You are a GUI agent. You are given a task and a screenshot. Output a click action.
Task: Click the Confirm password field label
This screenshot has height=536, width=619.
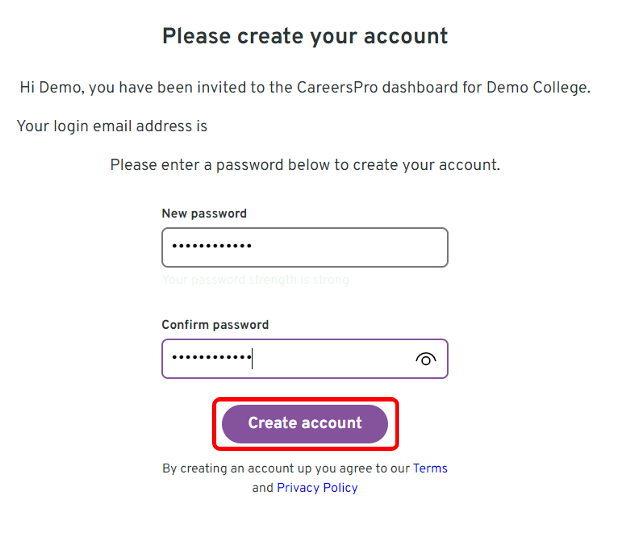click(x=215, y=325)
